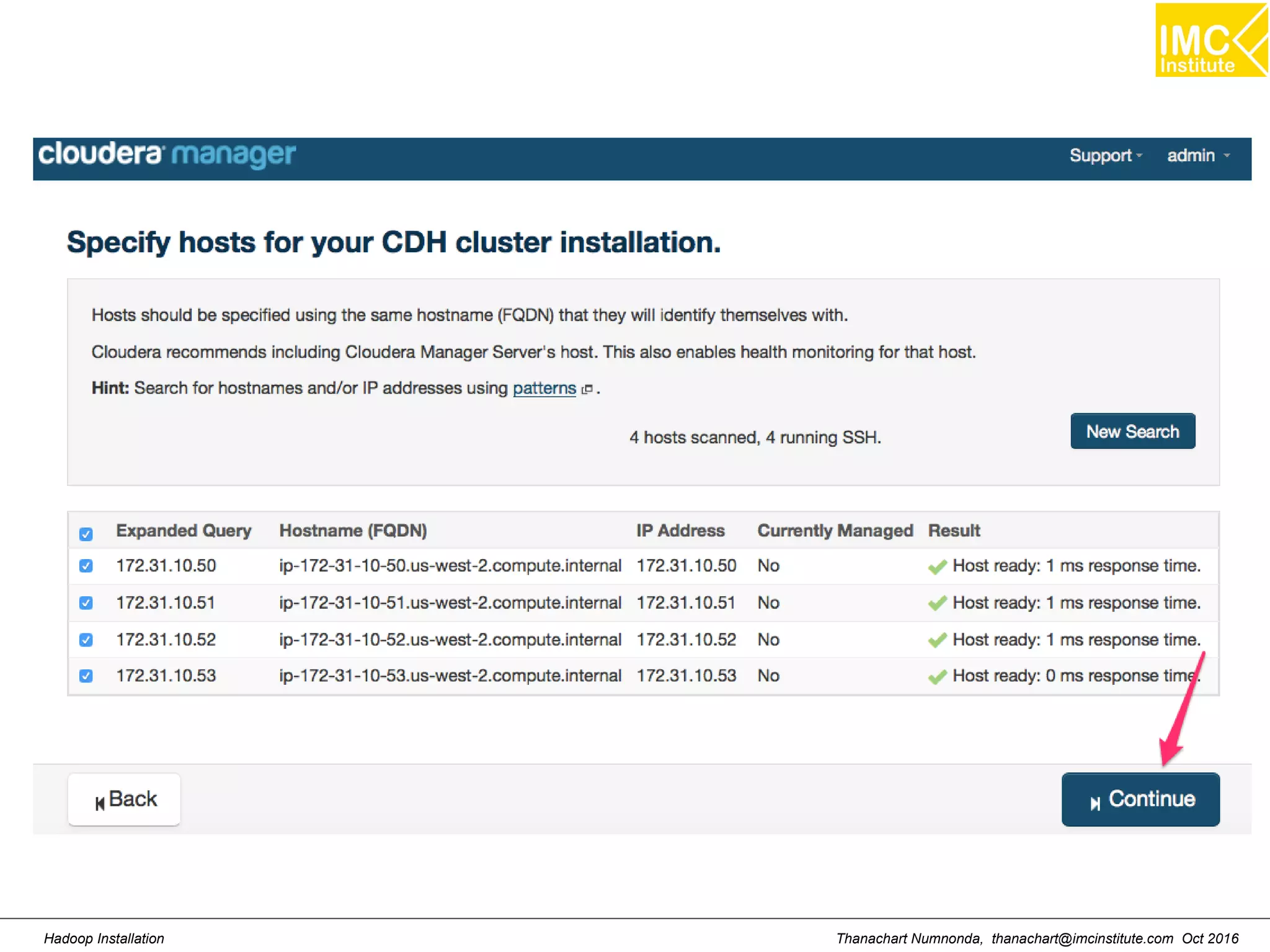Click green checkmark for host 172.31.10.51

tap(937, 603)
